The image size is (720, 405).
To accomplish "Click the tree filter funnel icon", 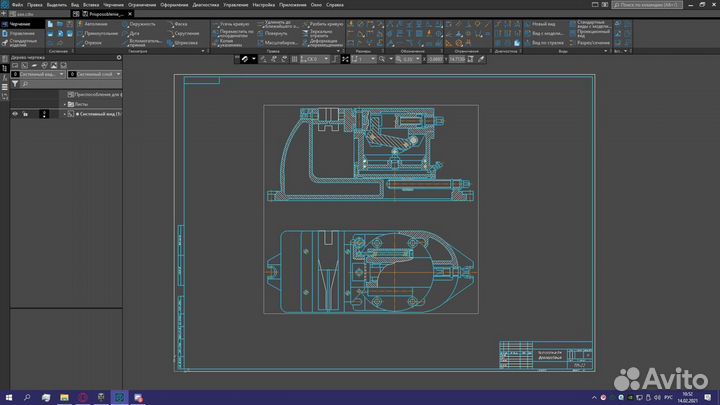I will [x=15, y=84].
